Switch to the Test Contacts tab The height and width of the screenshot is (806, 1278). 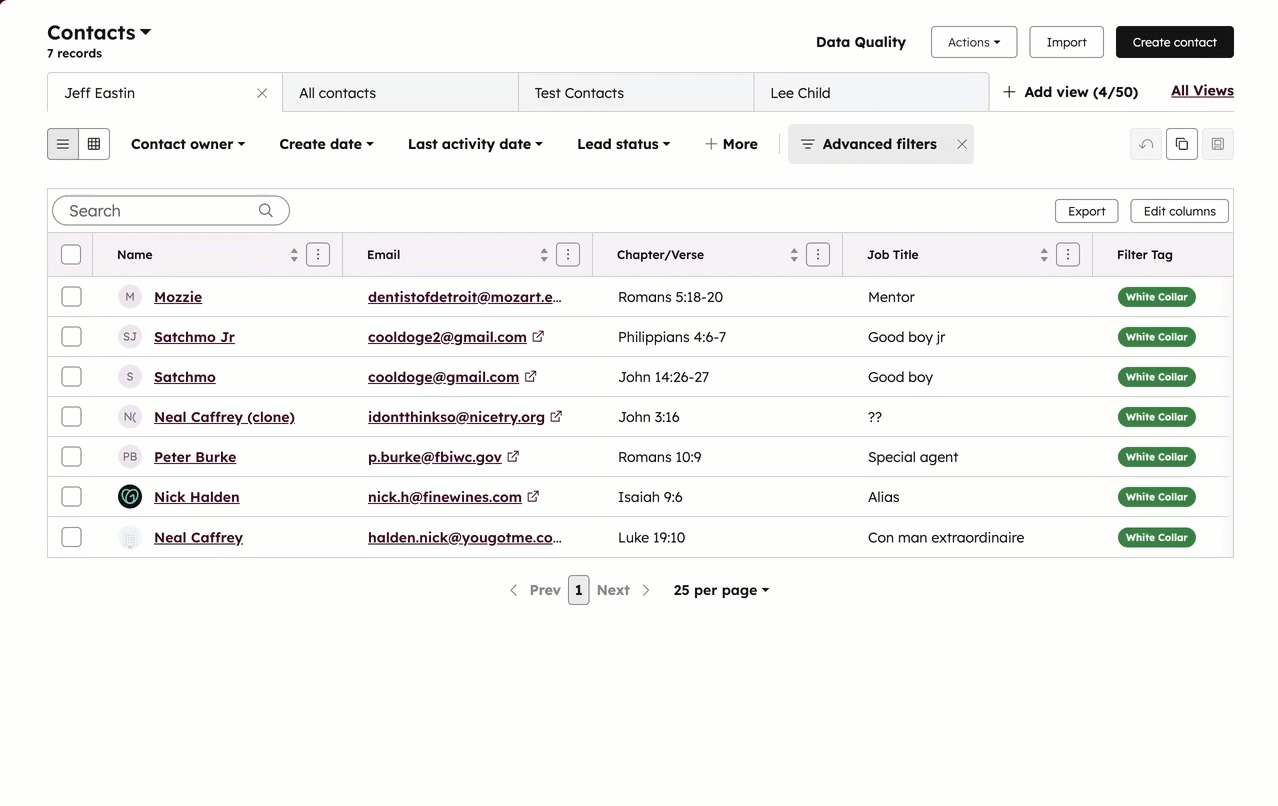[578, 91]
